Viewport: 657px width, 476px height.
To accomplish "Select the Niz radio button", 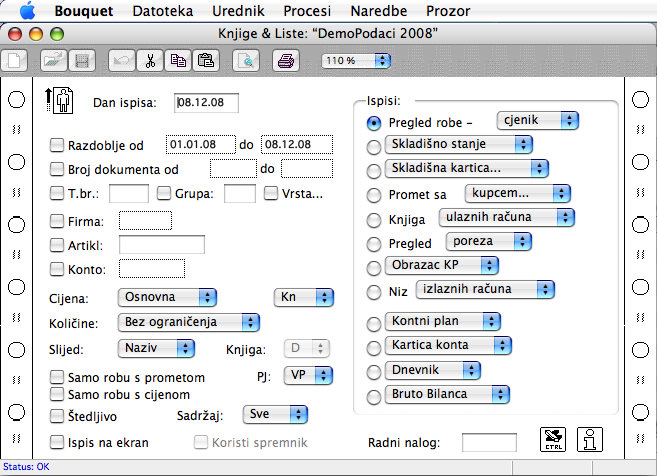I will (x=374, y=292).
